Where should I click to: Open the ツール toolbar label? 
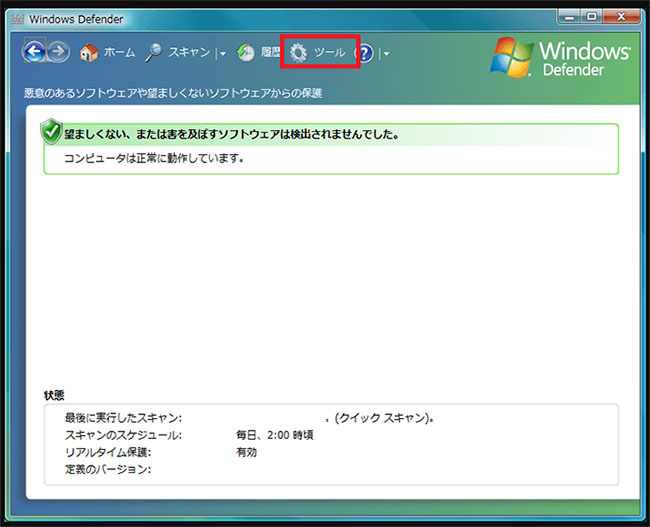(x=330, y=52)
